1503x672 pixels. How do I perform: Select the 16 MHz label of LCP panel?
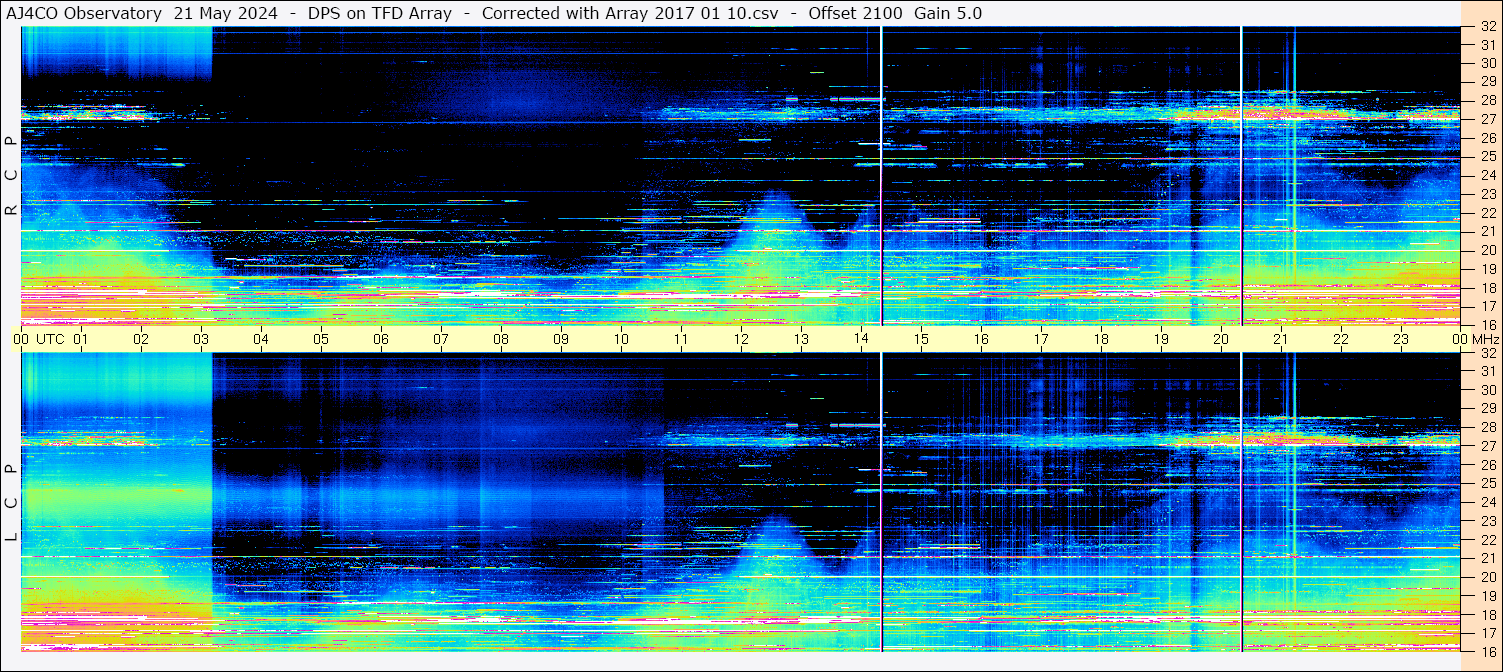point(1487,651)
